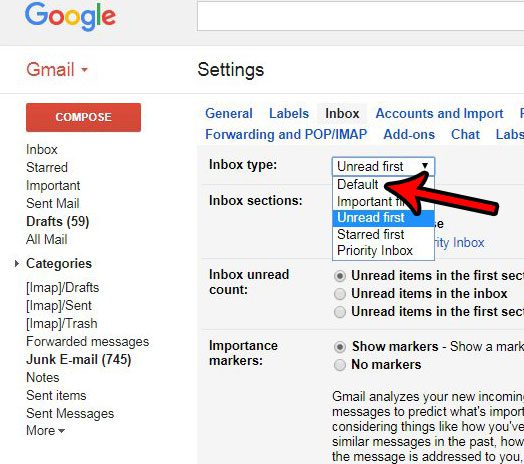Screen dimensions: 524x464
Task: Click the 'Inbox sections:' label
Action: (256, 201)
